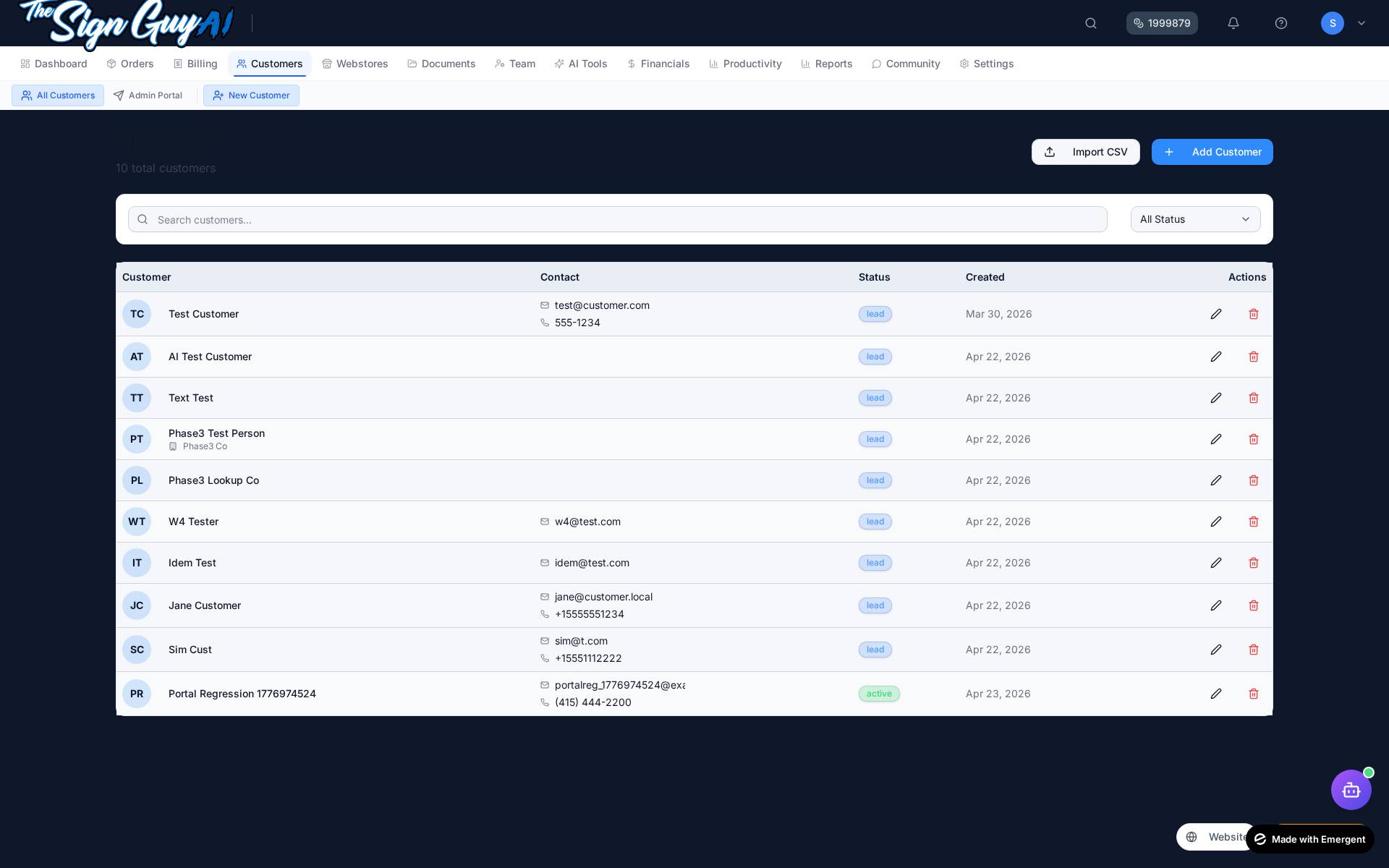Image resolution: width=1389 pixels, height=868 pixels.
Task: Open the Financials tab
Action: [x=658, y=64]
